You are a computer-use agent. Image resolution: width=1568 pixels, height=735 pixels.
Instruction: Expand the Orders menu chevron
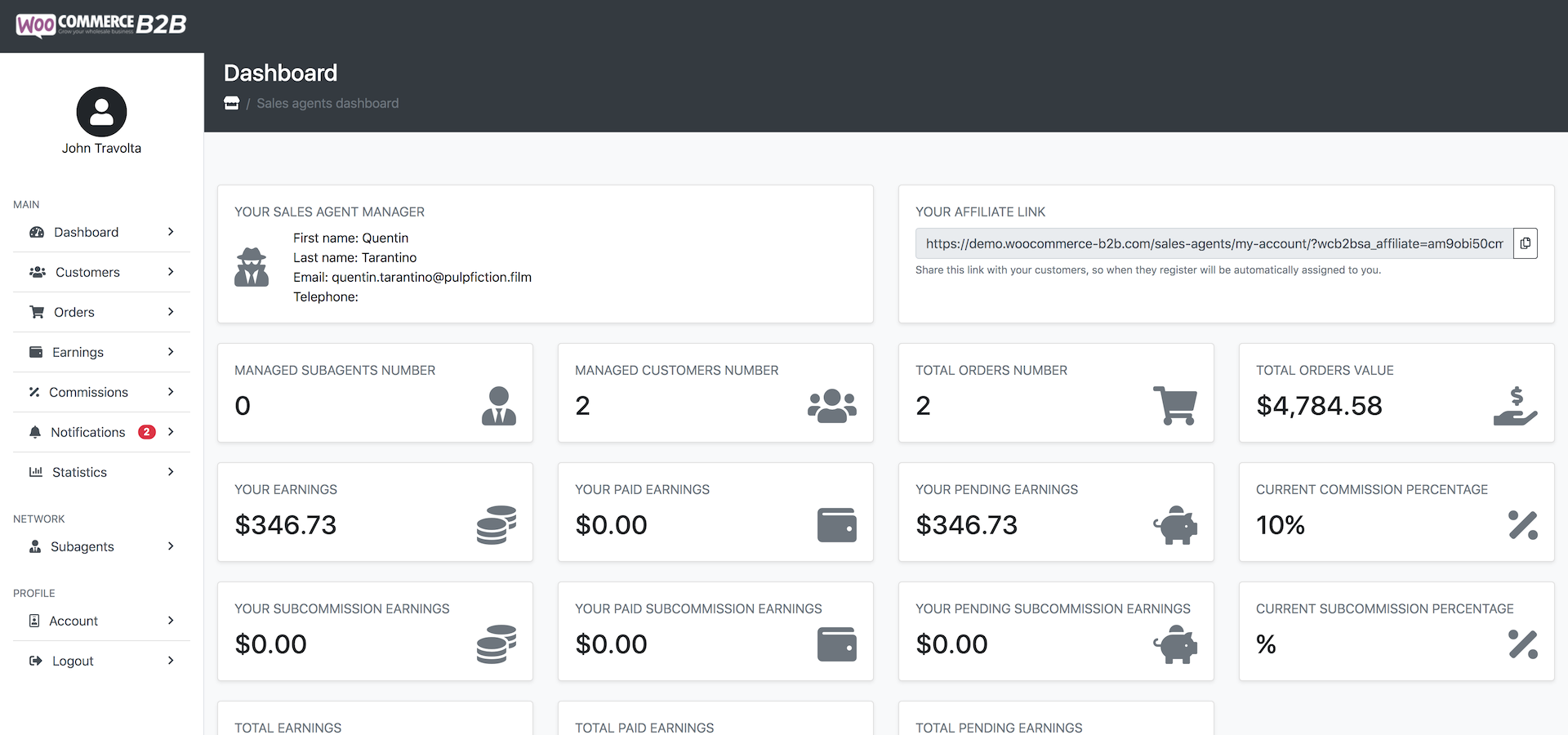point(171,312)
